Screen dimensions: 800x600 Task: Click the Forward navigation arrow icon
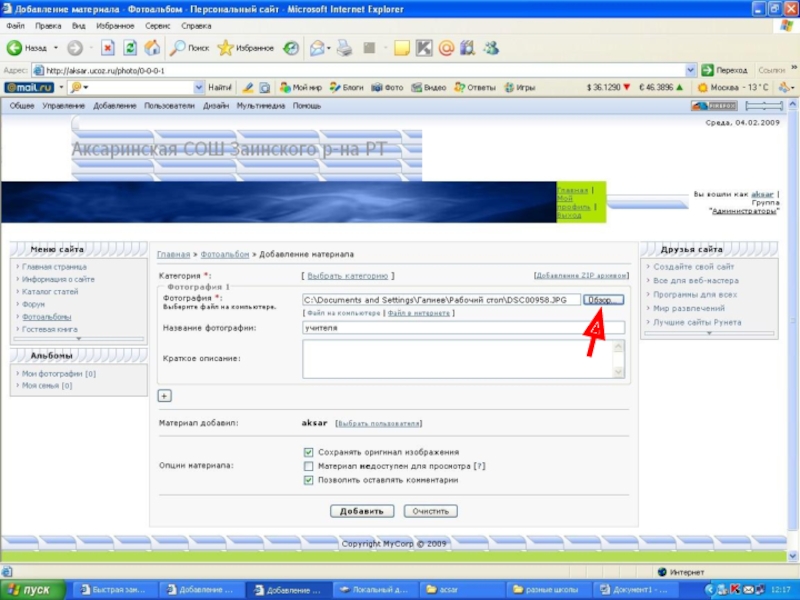75,48
